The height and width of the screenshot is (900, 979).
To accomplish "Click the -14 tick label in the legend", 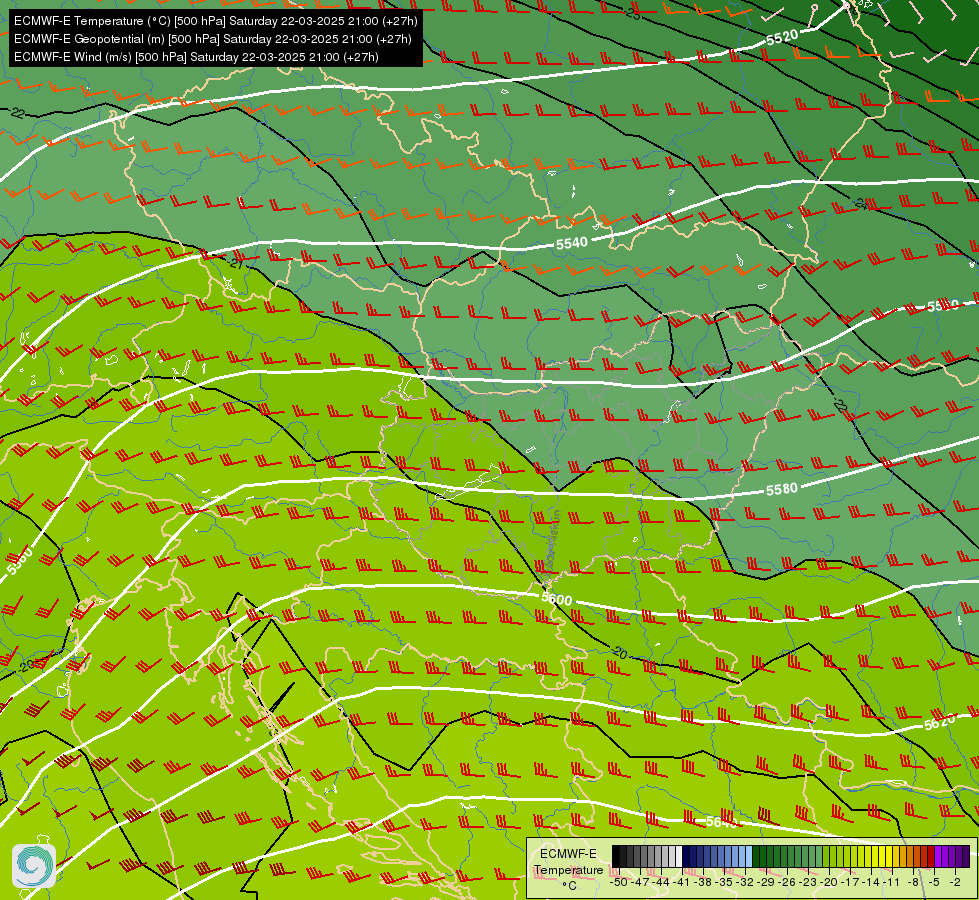I will click(871, 882).
